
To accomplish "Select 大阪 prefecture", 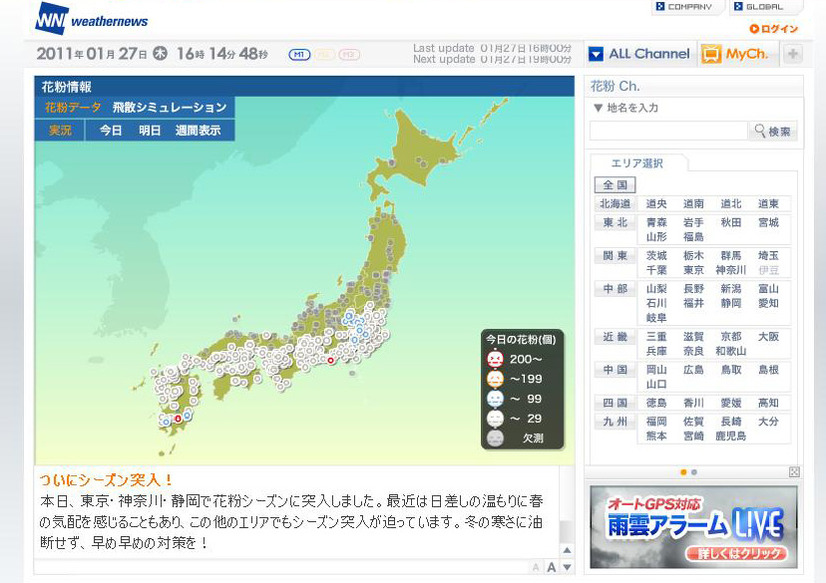I will (769, 337).
